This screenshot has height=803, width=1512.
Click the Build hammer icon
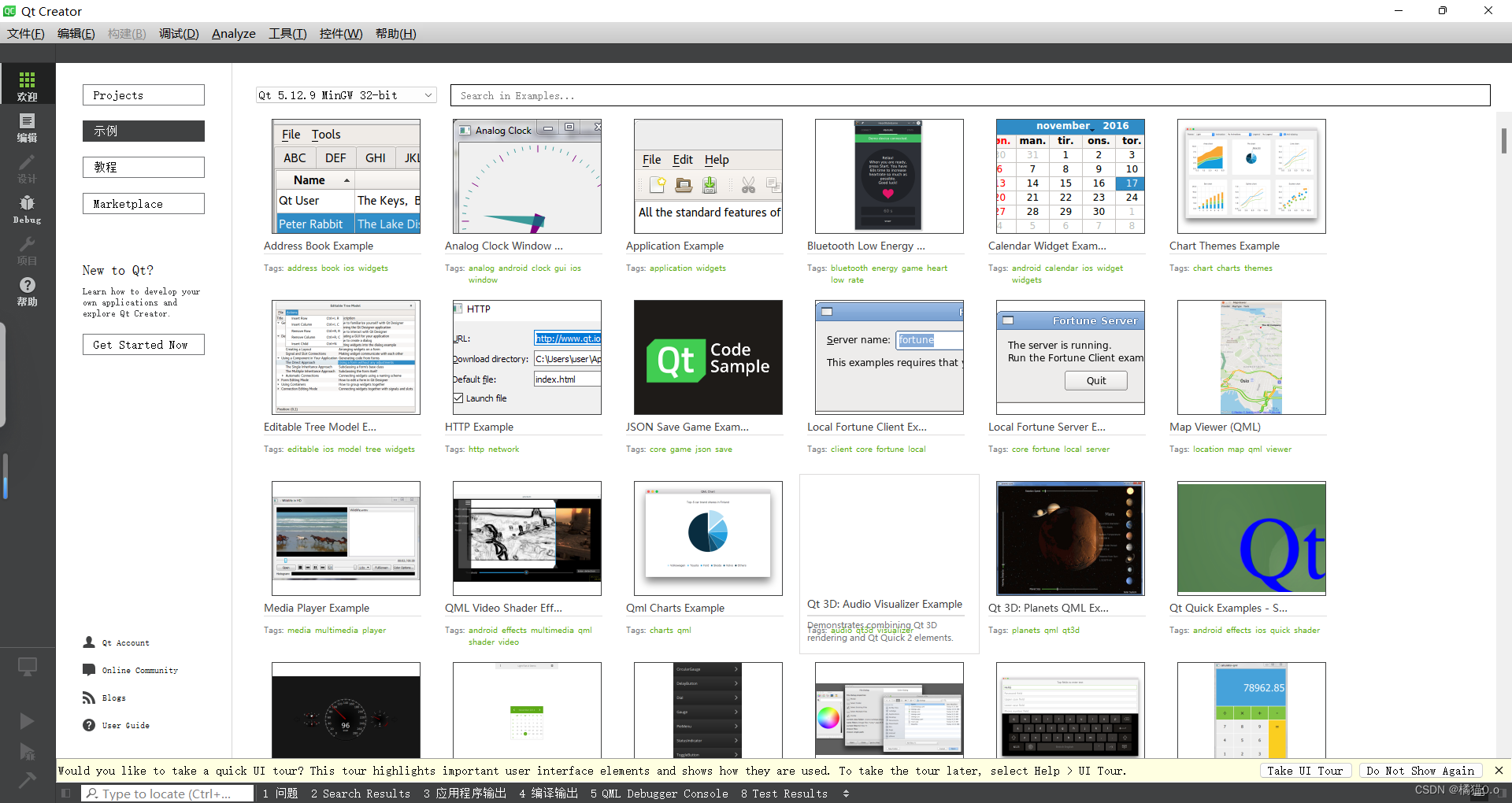(27, 780)
